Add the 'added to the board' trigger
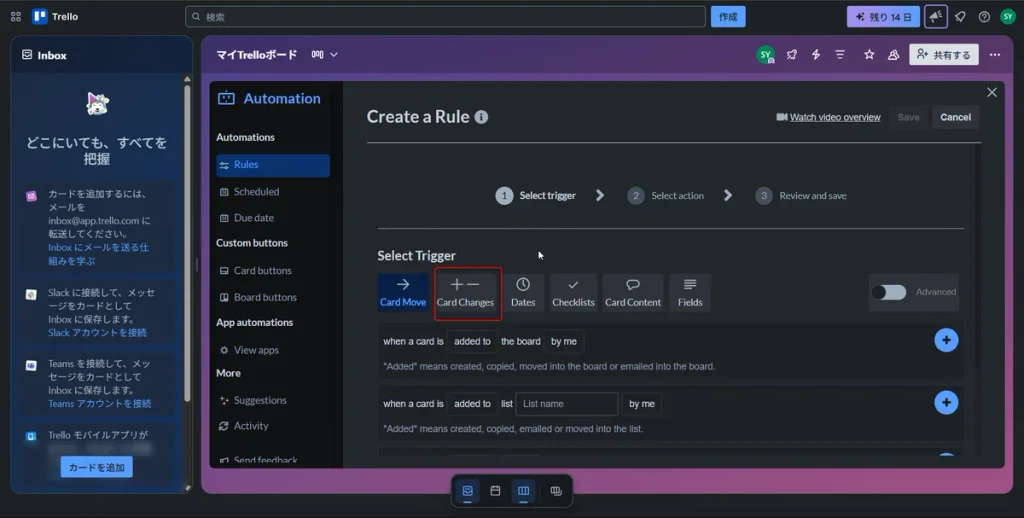1024x518 pixels. pos(946,340)
